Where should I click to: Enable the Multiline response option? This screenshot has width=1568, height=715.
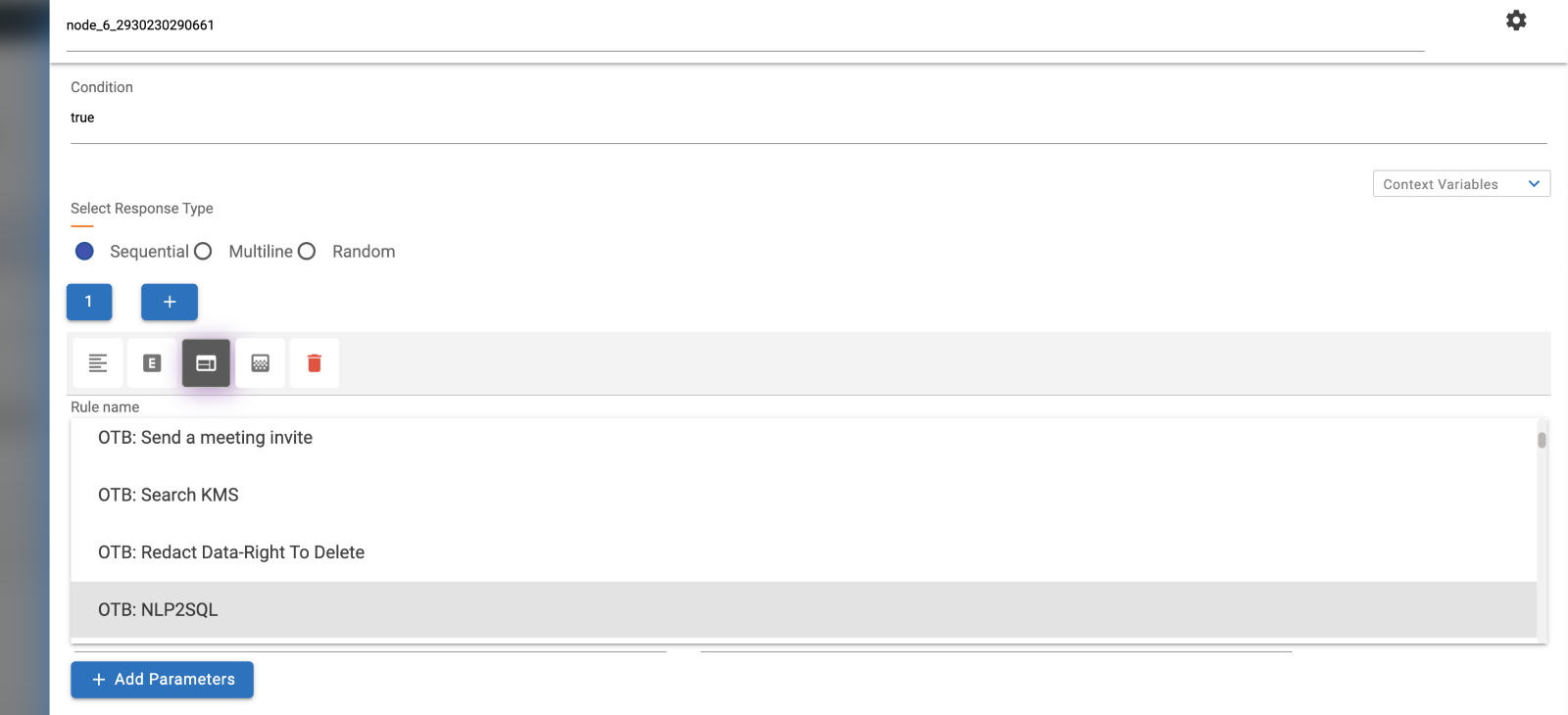click(203, 251)
